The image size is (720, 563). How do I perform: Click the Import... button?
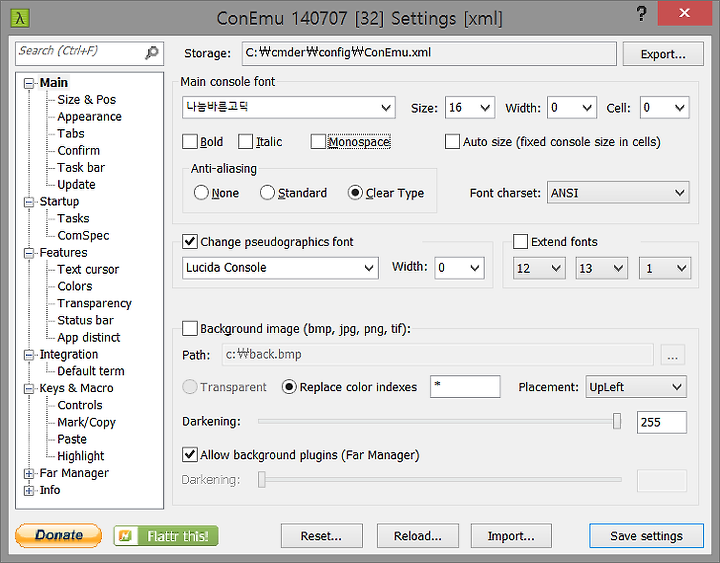[x=511, y=536]
